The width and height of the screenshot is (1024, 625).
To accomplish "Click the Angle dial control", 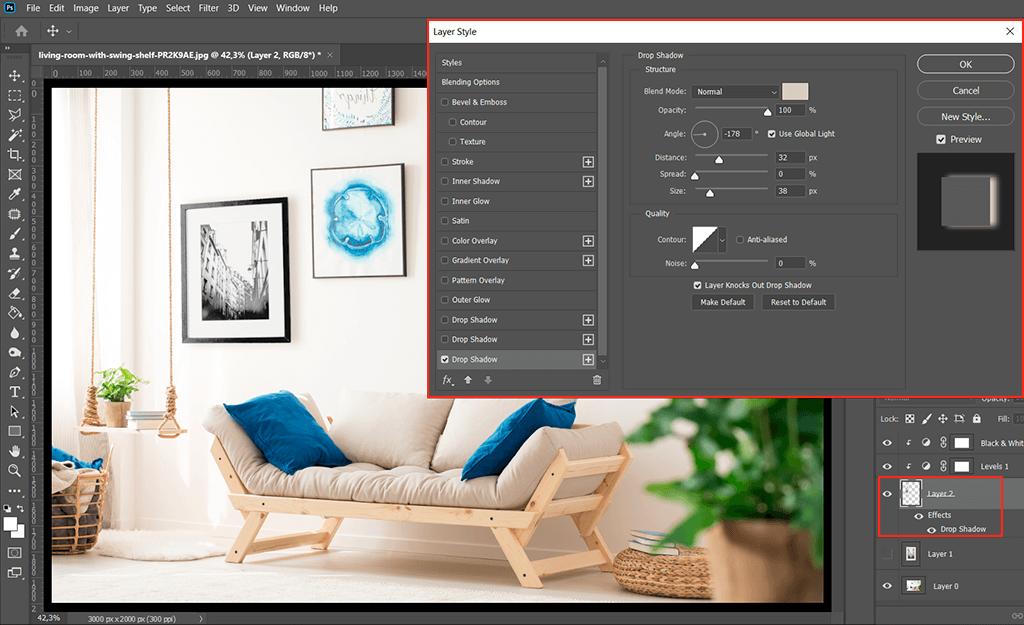I will tap(705, 134).
